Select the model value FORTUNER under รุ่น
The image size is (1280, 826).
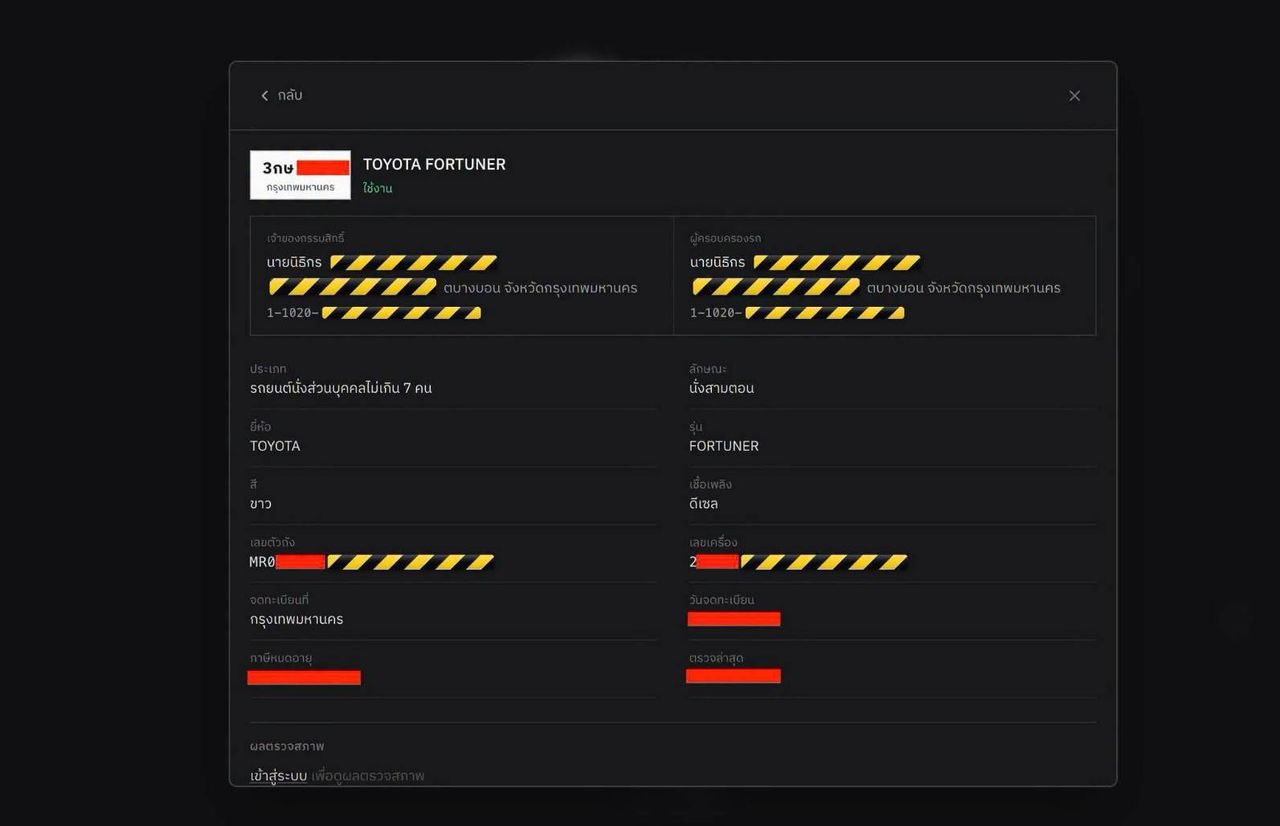[724, 446]
